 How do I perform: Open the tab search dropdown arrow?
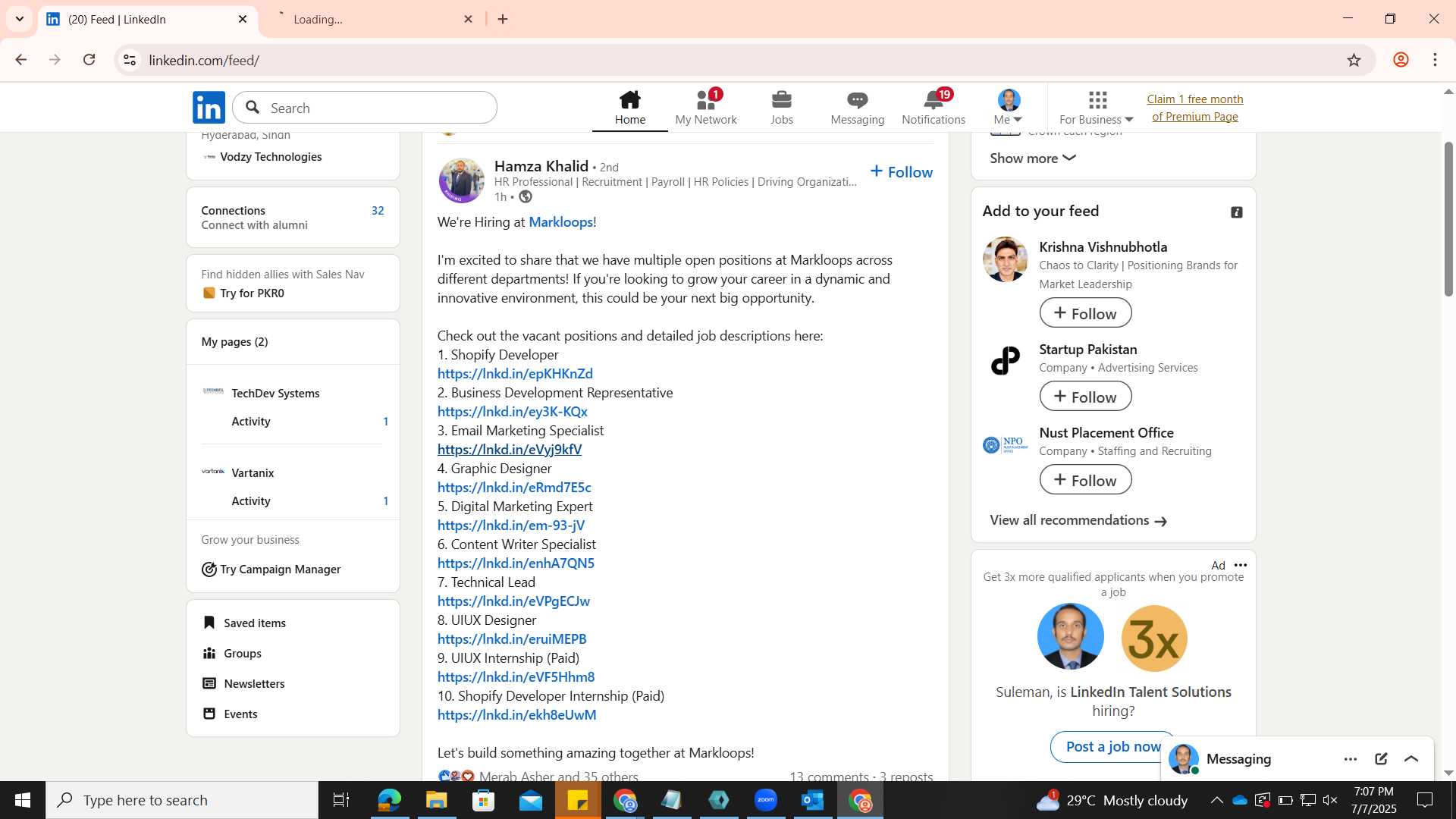[x=19, y=19]
